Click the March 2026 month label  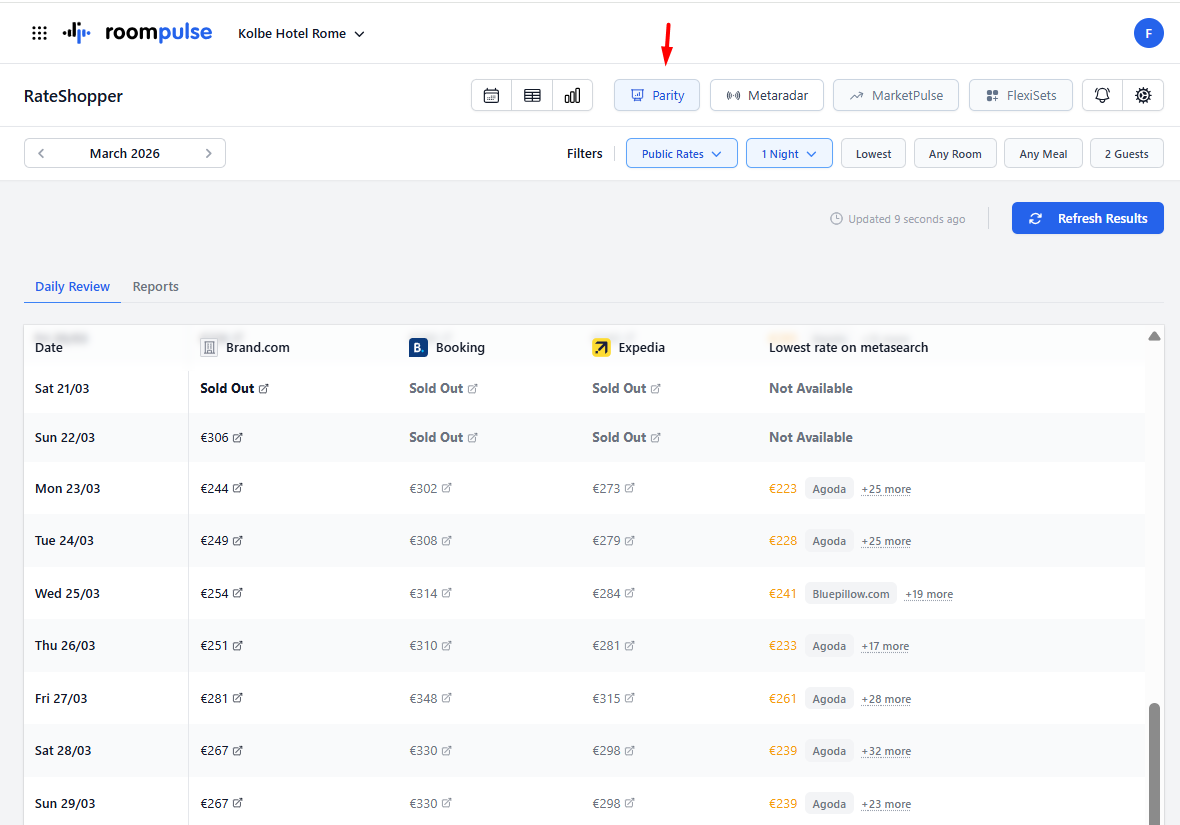[125, 154]
